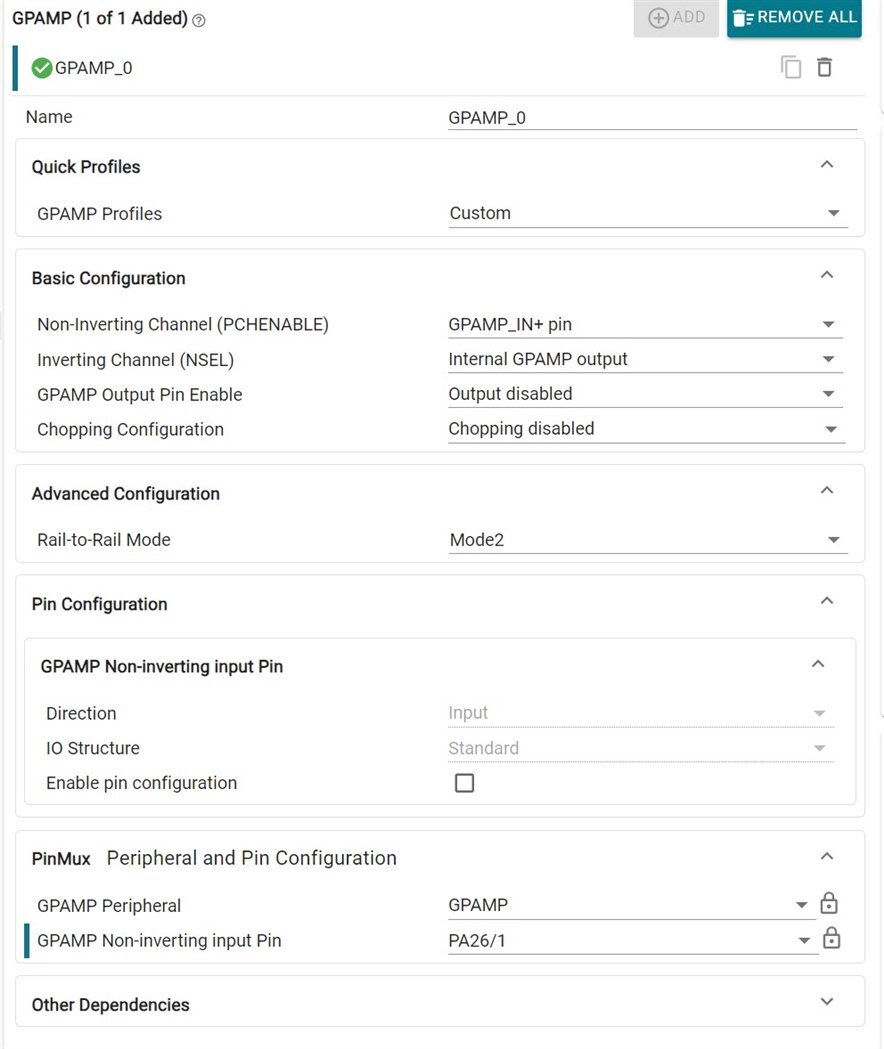Toggle the Non-inverting input Pin lock icon
The width and height of the screenshot is (884, 1049).
[x=831, y=939]
